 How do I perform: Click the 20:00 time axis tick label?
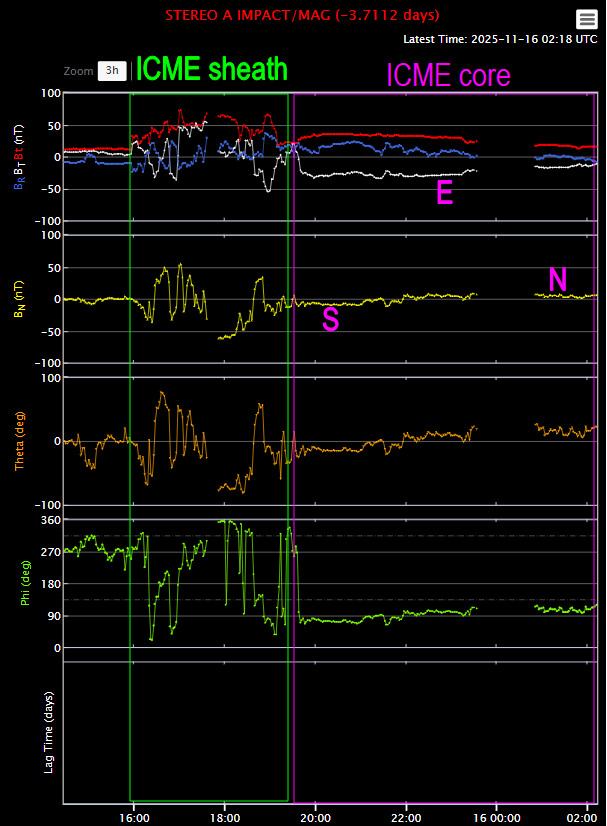click(x=316, y=818)
